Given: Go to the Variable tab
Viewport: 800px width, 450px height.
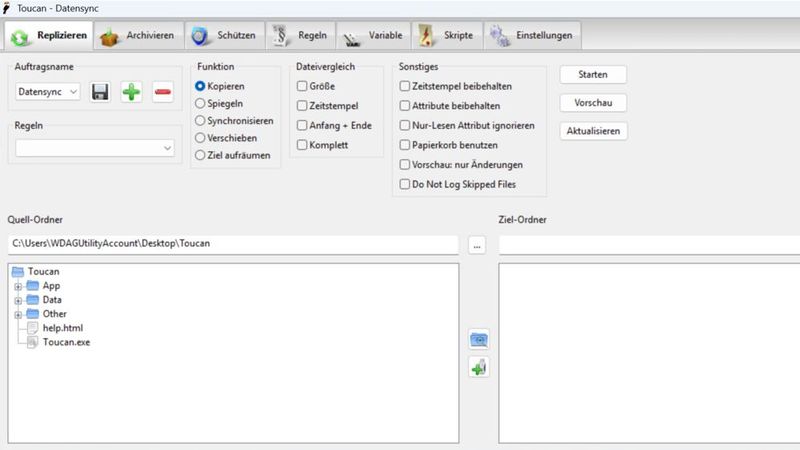Looking at the screenshot, I should [x=373, y=35].
